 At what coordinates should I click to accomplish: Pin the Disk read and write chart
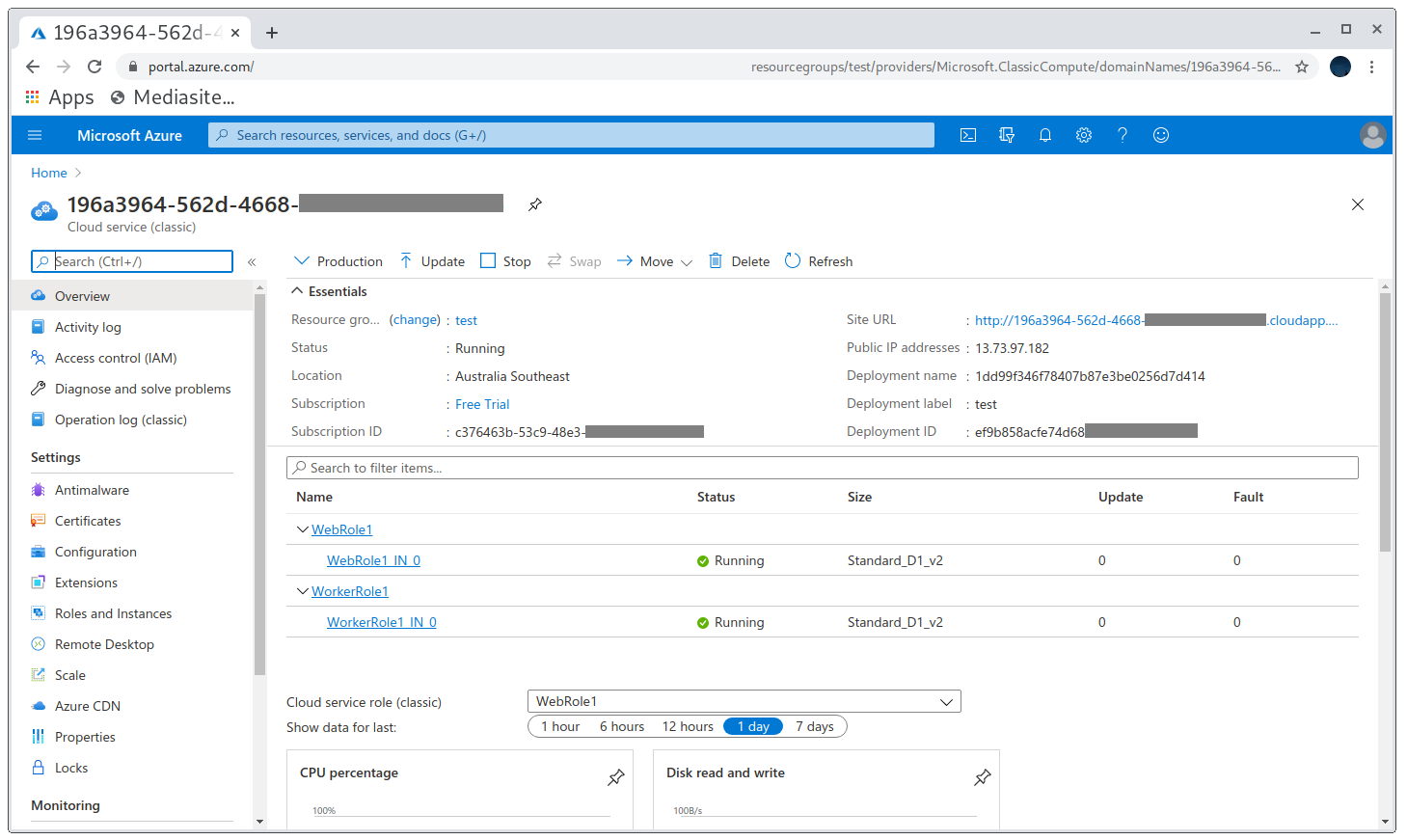click(x=983, y=777)
